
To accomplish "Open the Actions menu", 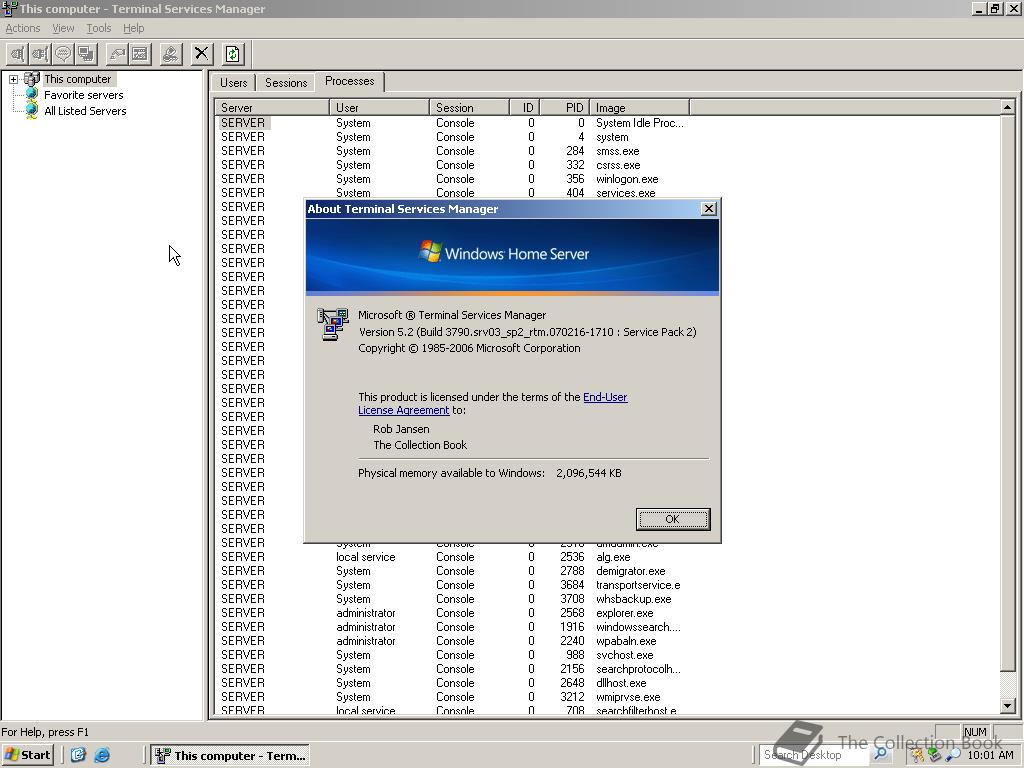I will 23,28.
